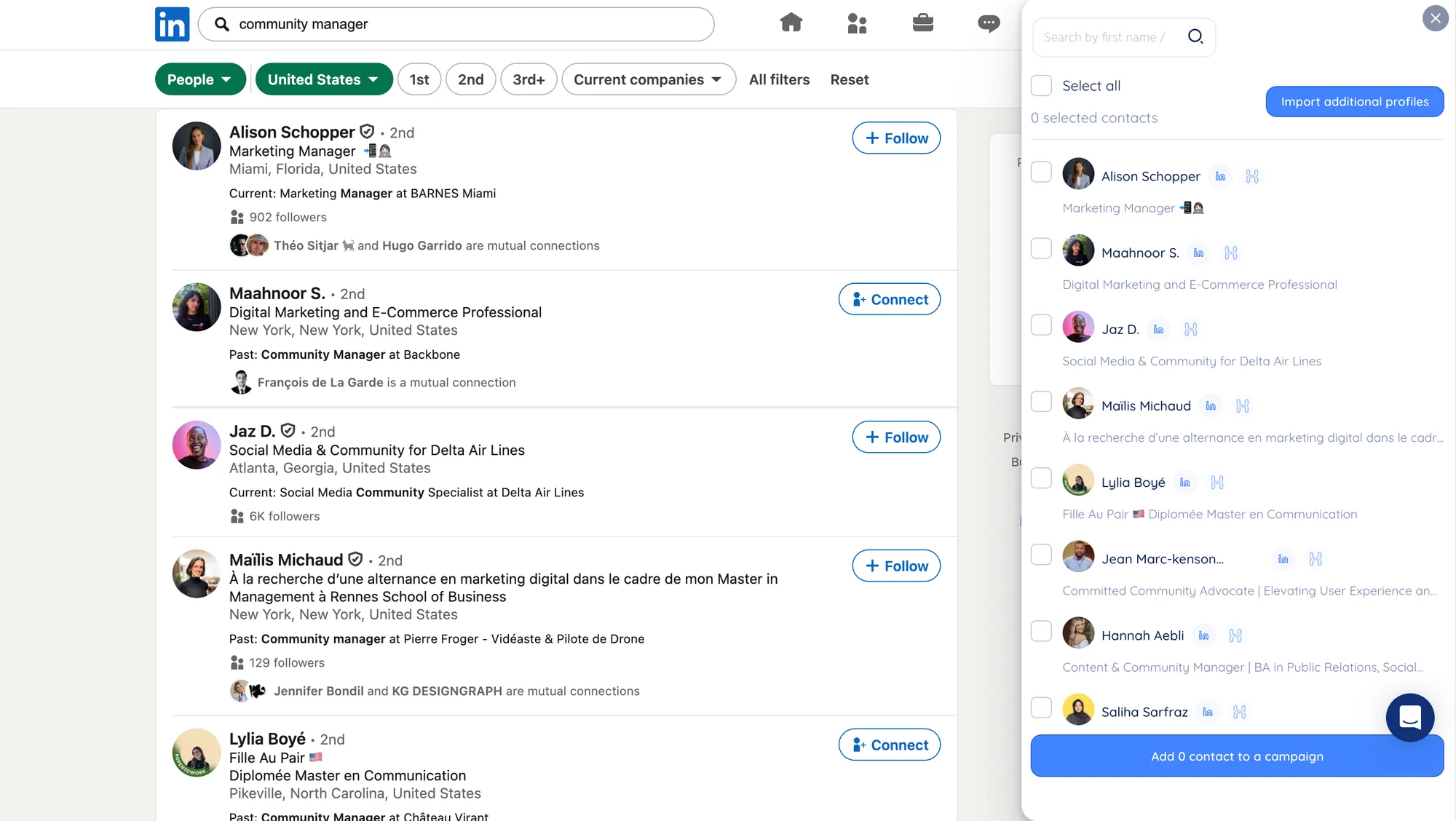Close the side panel with the X button
This screenshot has width=1456, height=821.
pos(1435,18)
